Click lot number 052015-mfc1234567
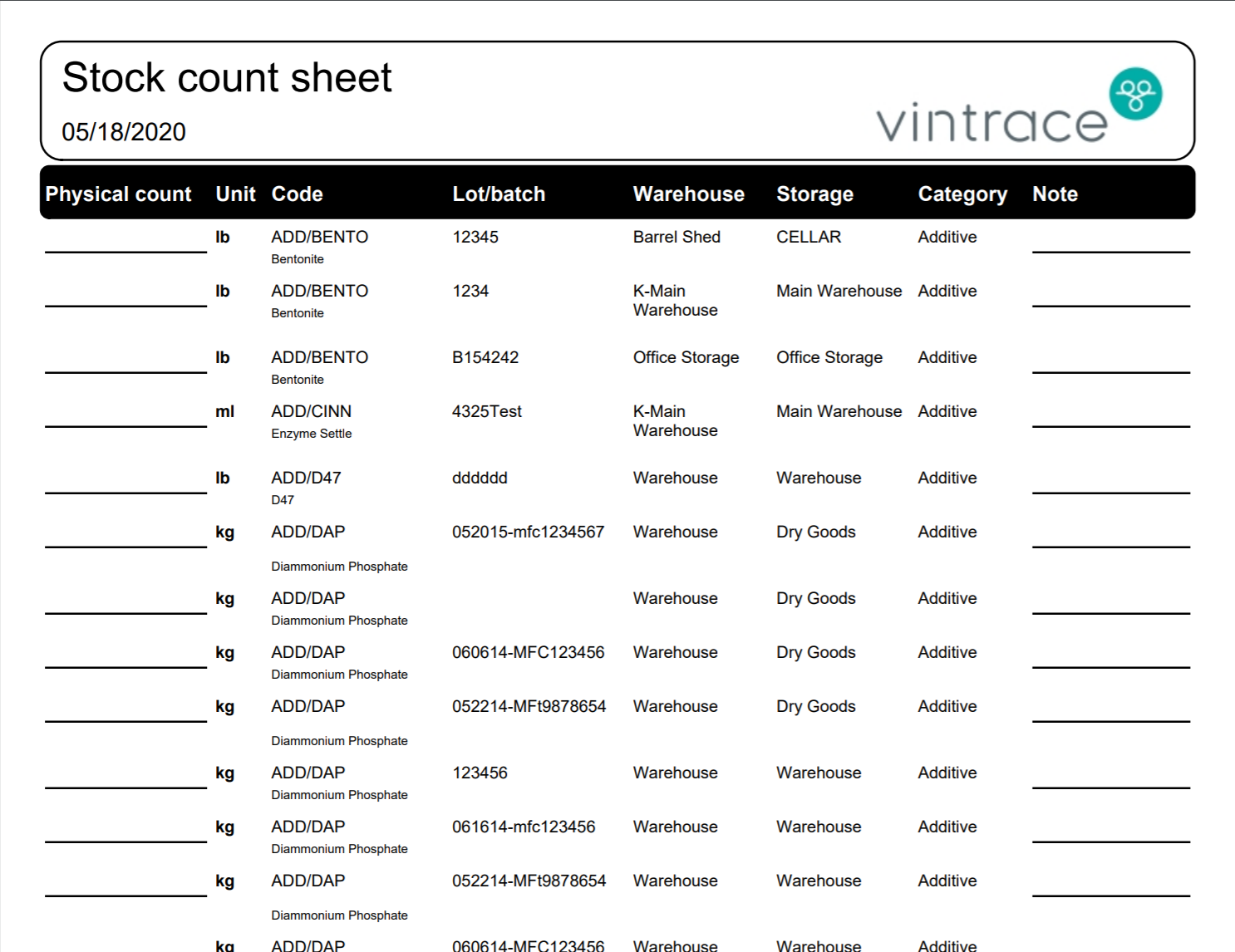This screenshot has width=1235, height=952. [x=528, y=532]
